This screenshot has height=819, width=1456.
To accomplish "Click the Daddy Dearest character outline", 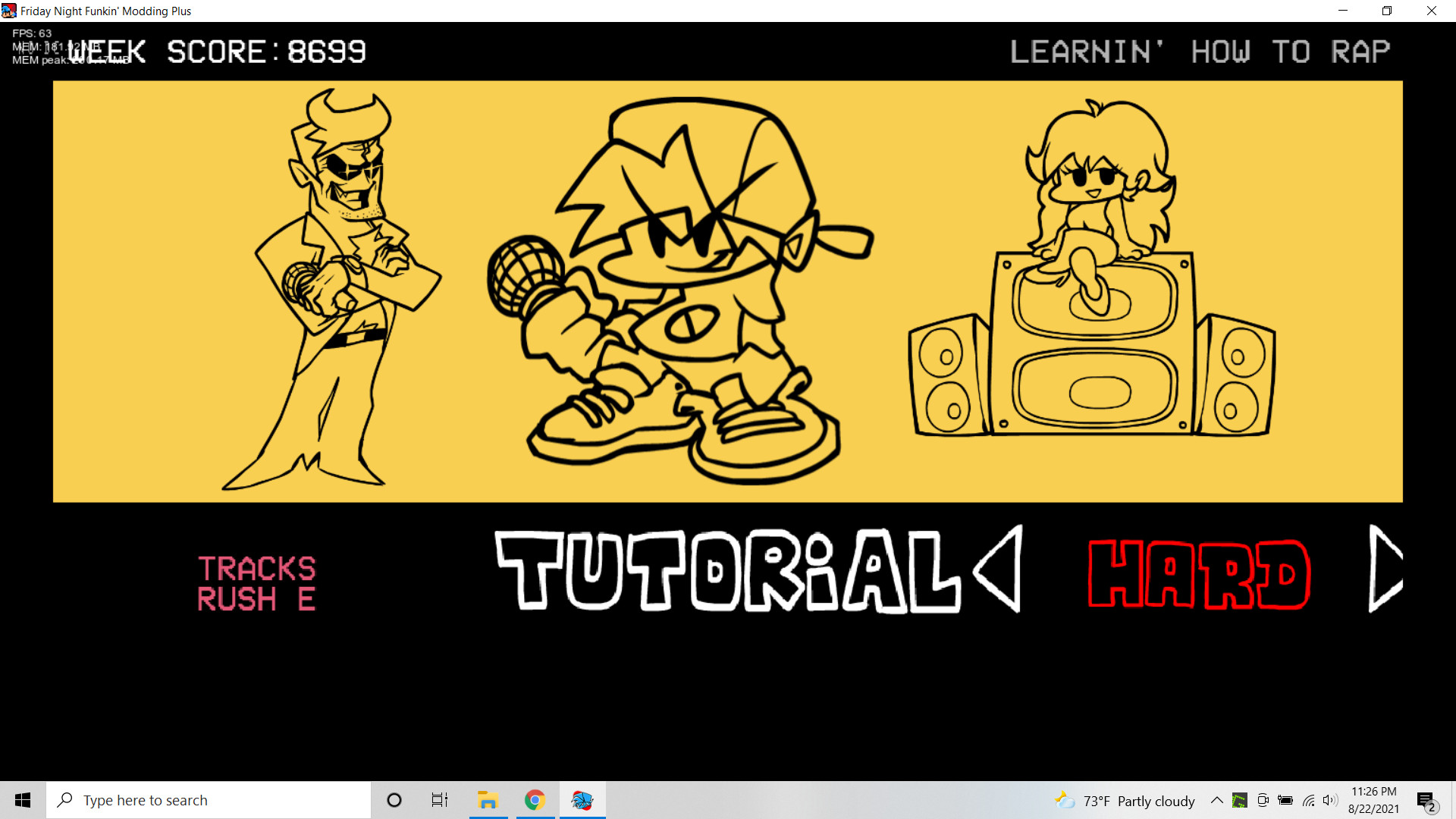I will click(331, 289).
